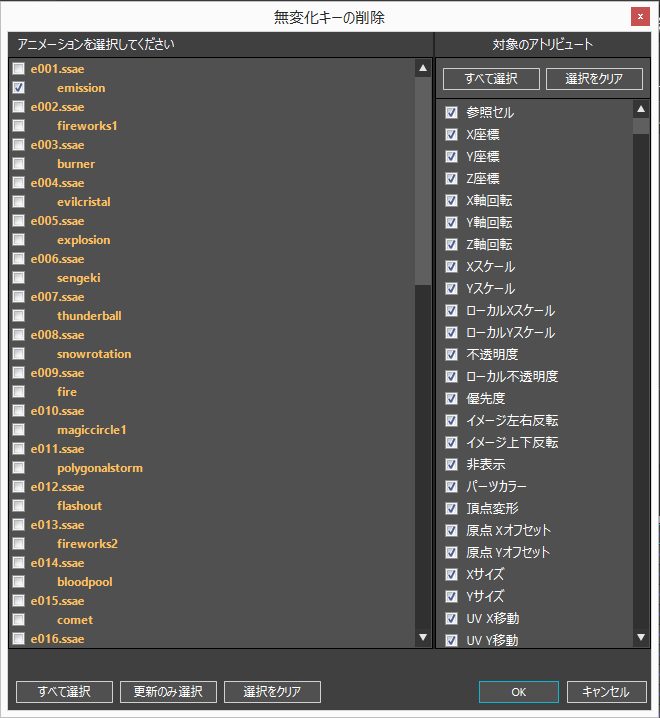
Task: Uncheck 原点 Xオフセット attribute
Action: tap(452, 530)
